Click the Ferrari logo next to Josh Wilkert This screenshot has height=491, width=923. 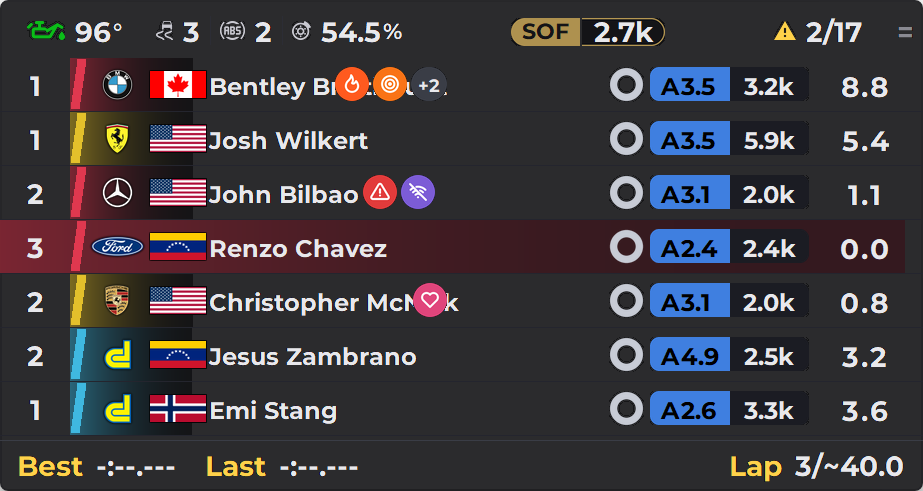pos(117,138)
